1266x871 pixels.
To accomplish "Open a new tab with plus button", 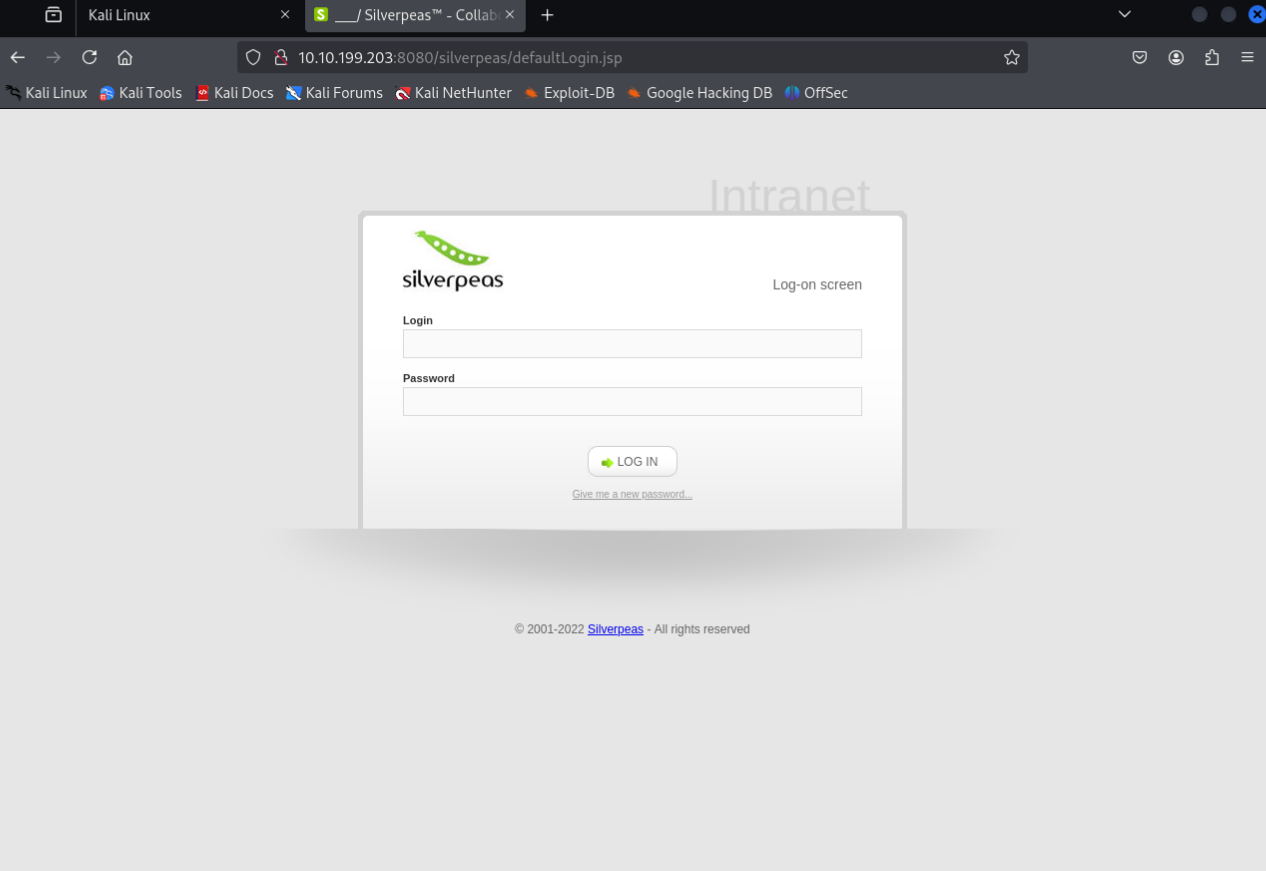I will coord(547,15).
